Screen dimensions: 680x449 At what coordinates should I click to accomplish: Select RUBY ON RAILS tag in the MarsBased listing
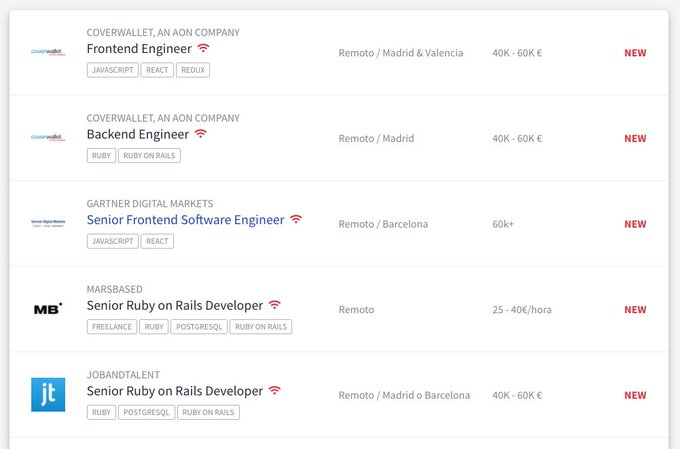[261, 326]
